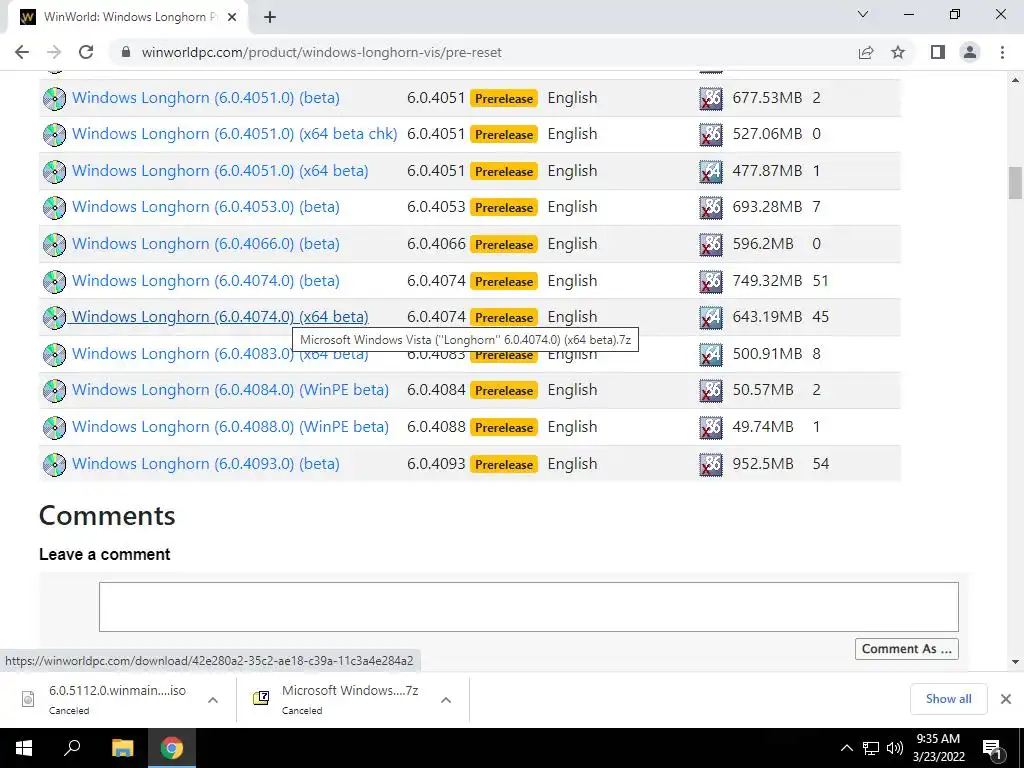Open Windows Longhorn (6.0.4084.0) (WinPE beta) link

click(230, 390)
